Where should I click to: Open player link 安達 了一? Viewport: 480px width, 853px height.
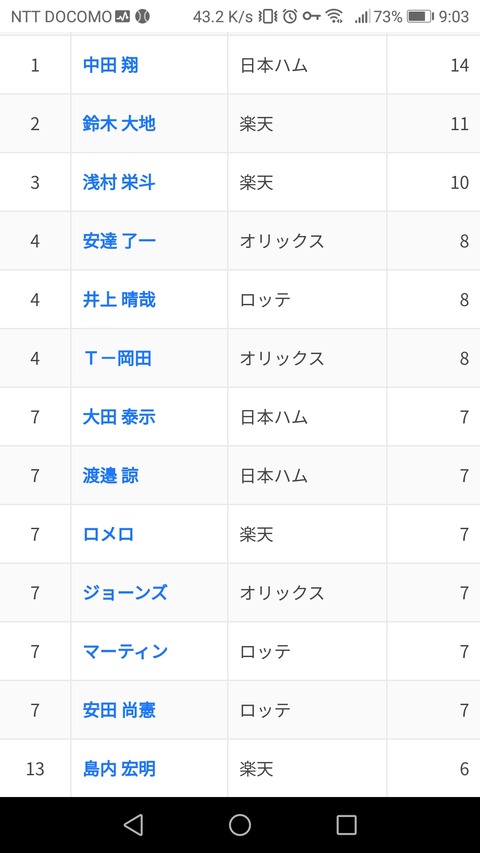tap(119, 241)
